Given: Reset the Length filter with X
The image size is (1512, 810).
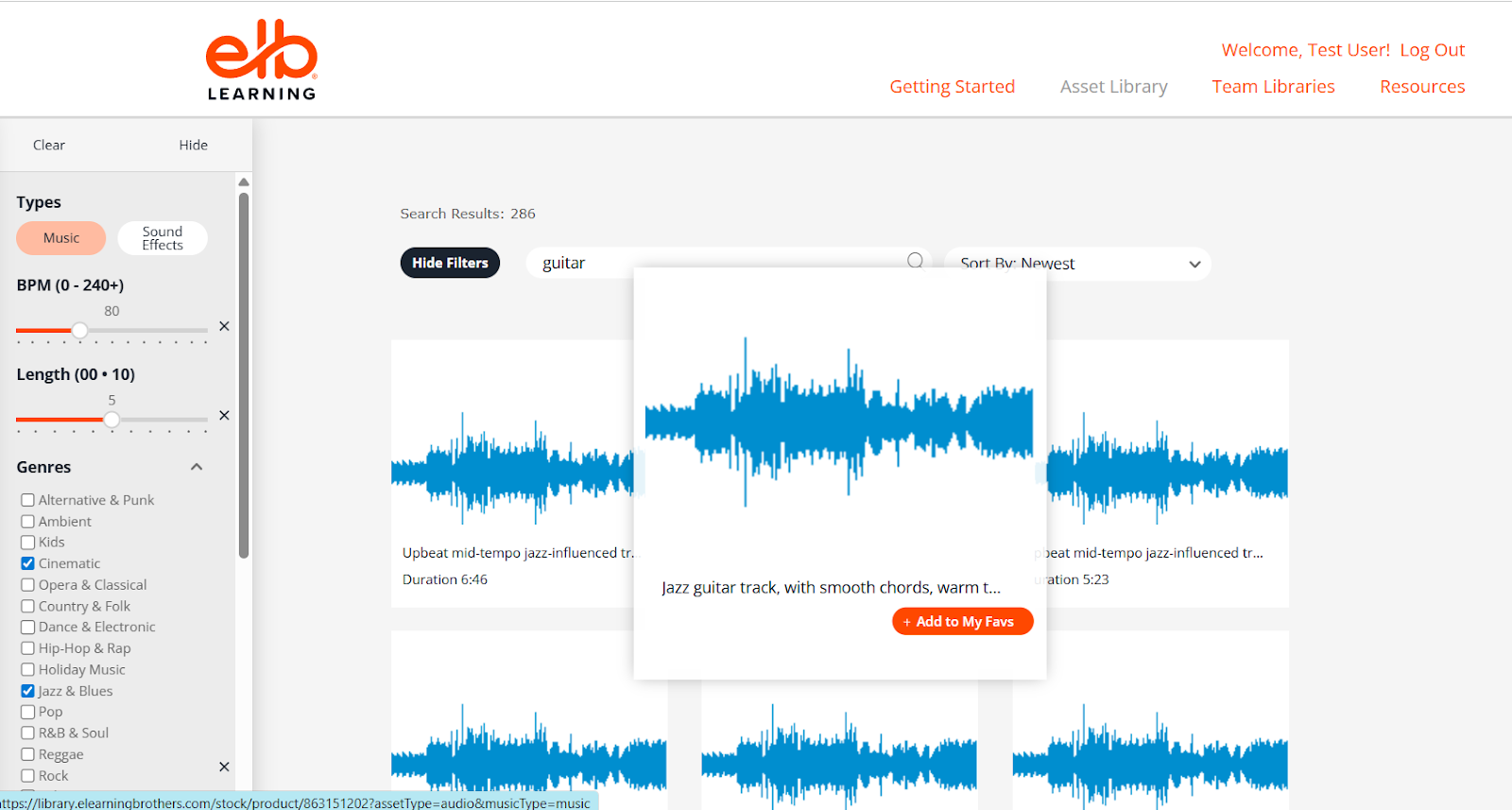Looking at the screenshot, I should (224, 415).
